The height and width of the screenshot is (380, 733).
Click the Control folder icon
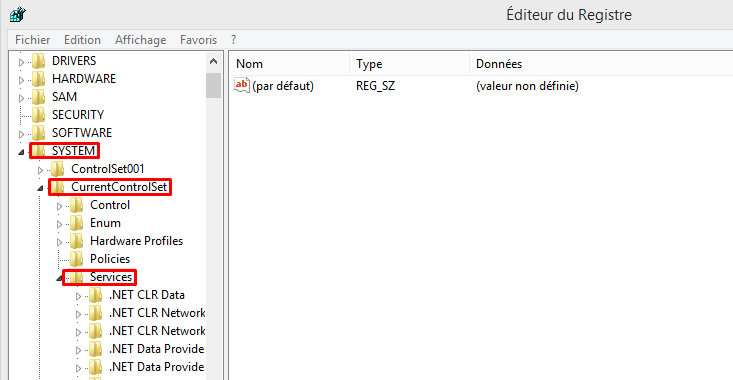click(77, 205)
